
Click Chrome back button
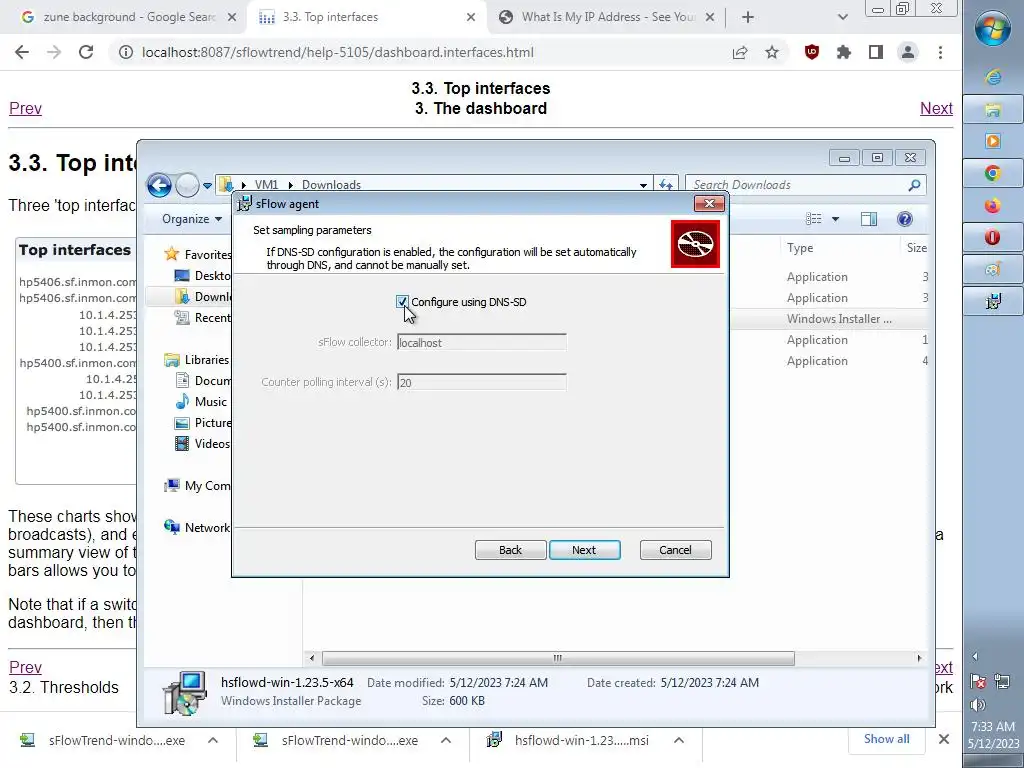(22, 52)
